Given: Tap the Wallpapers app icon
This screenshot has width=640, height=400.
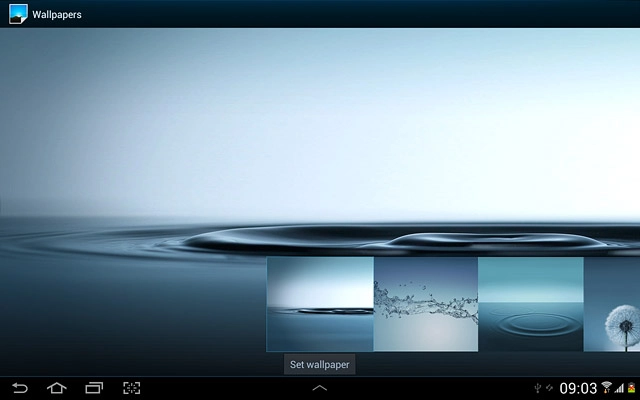Looking at the screenshot, I should click(16, 14).
